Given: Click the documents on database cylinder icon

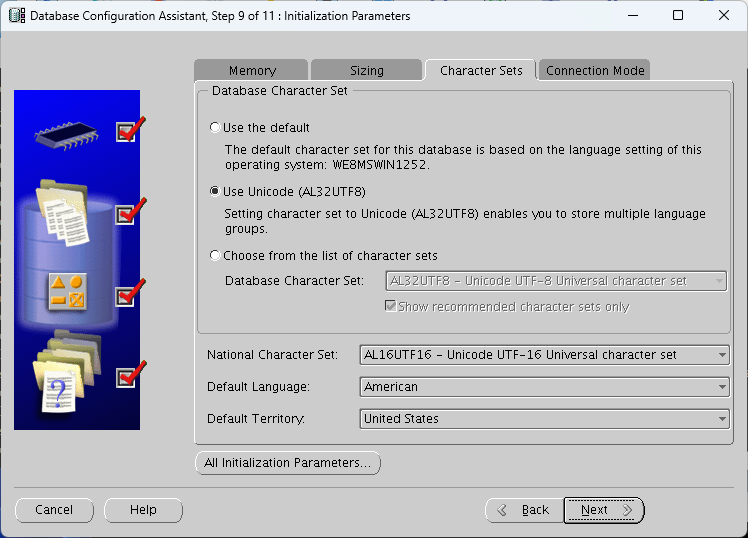Looking at the screenshot, I should point(63,213).
